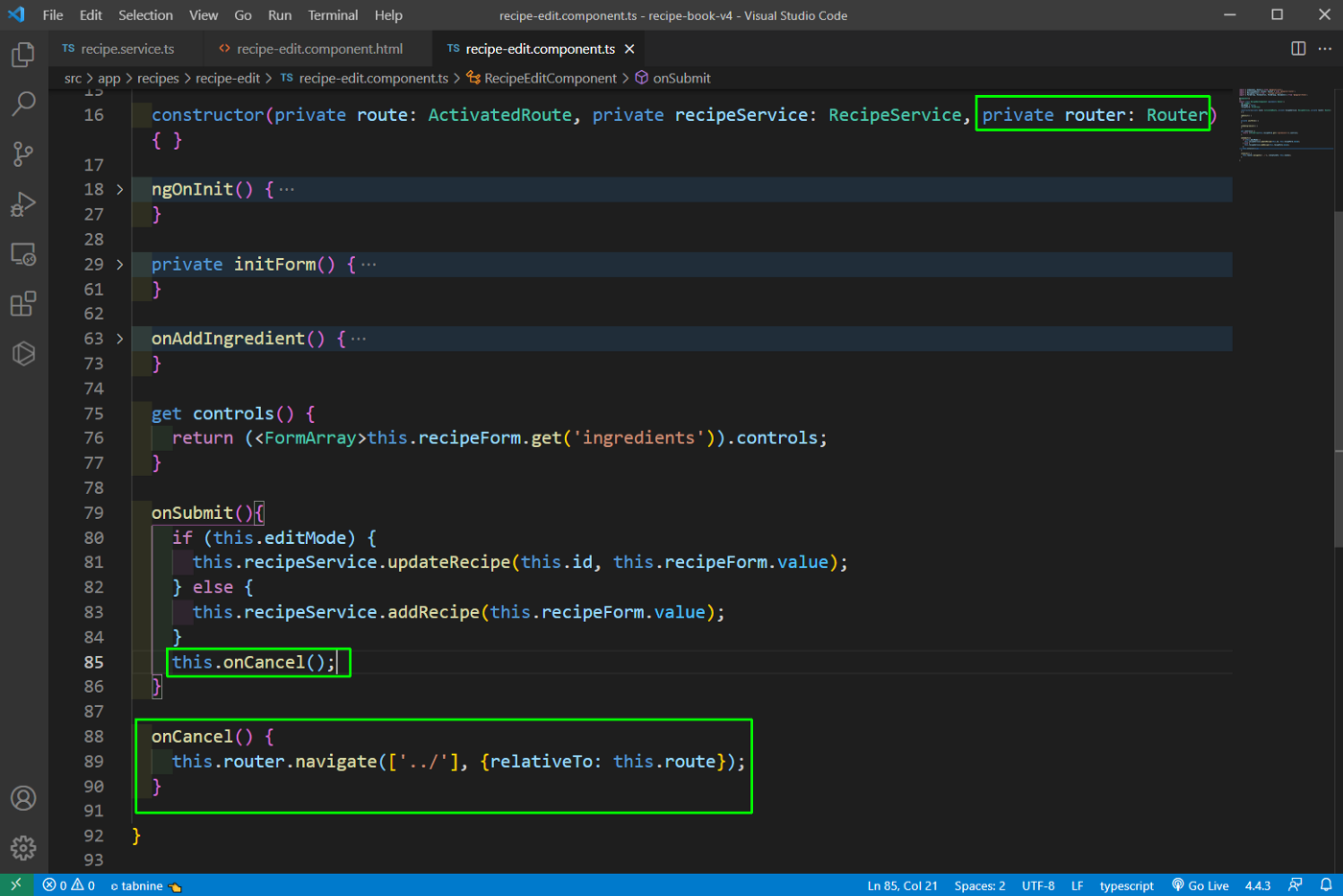Click addRecipe in line 83

coord(434,612)
